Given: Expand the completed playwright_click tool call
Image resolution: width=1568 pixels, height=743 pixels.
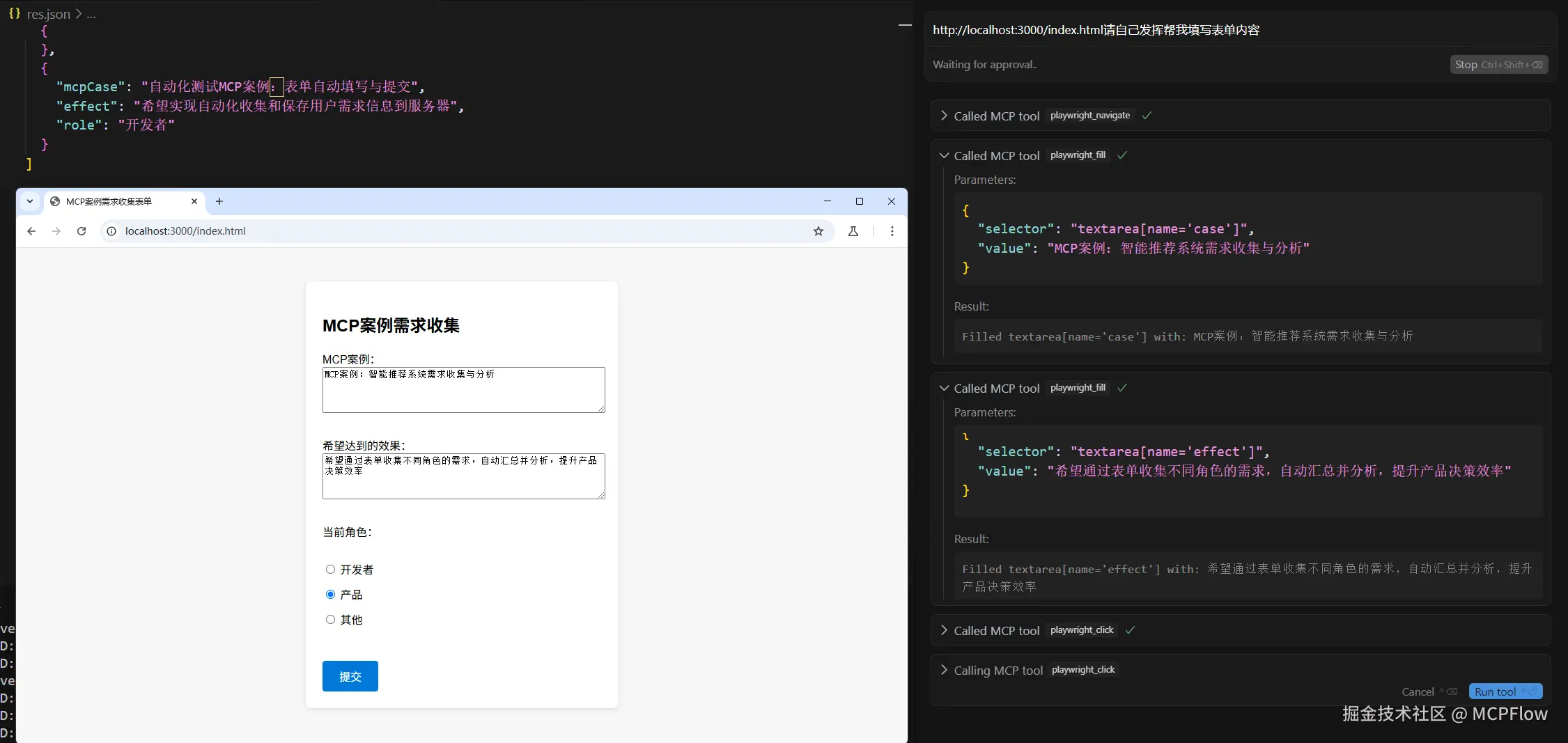Looking at the screenshot, I should tap(944, 630).
